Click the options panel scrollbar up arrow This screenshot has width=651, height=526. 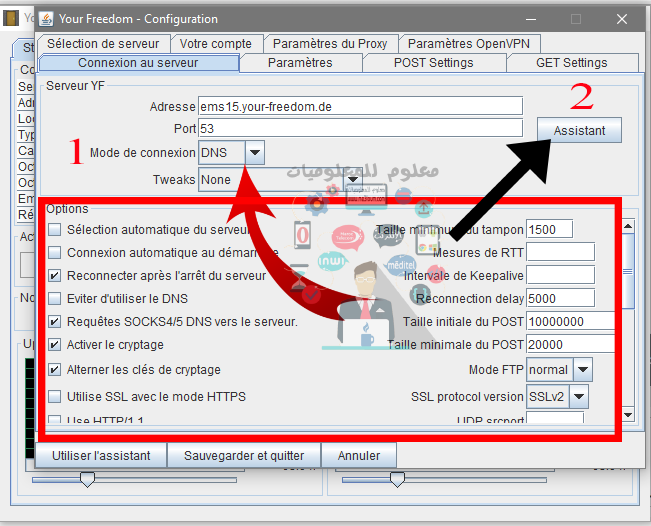pyautogui.click(x=628, y=226)
